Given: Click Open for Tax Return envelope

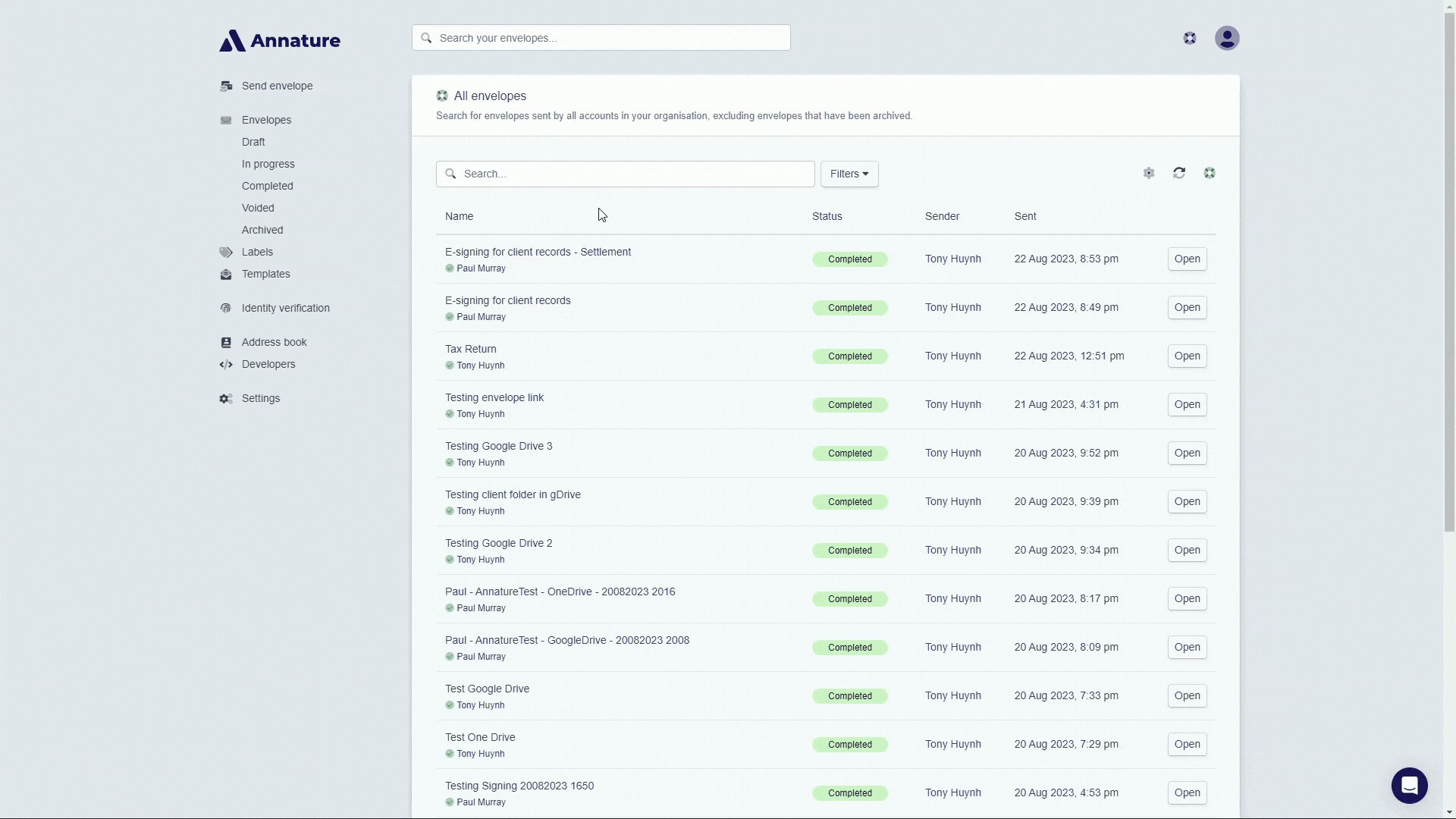Looking at the screenshot, I should [x=1188, y=356].
